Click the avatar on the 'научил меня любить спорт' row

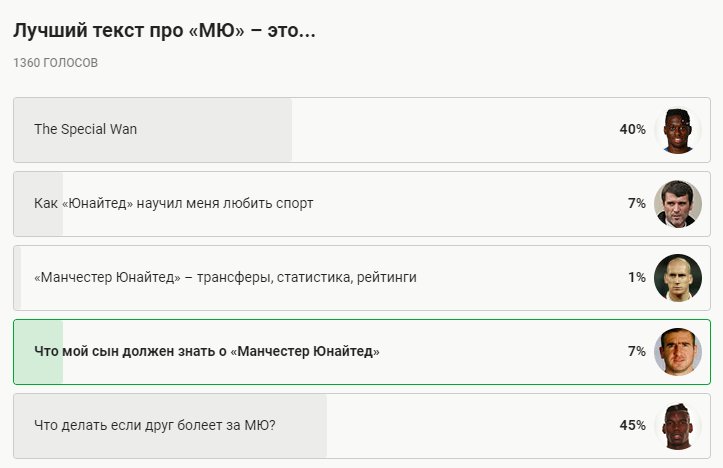[x=678, y=204]
